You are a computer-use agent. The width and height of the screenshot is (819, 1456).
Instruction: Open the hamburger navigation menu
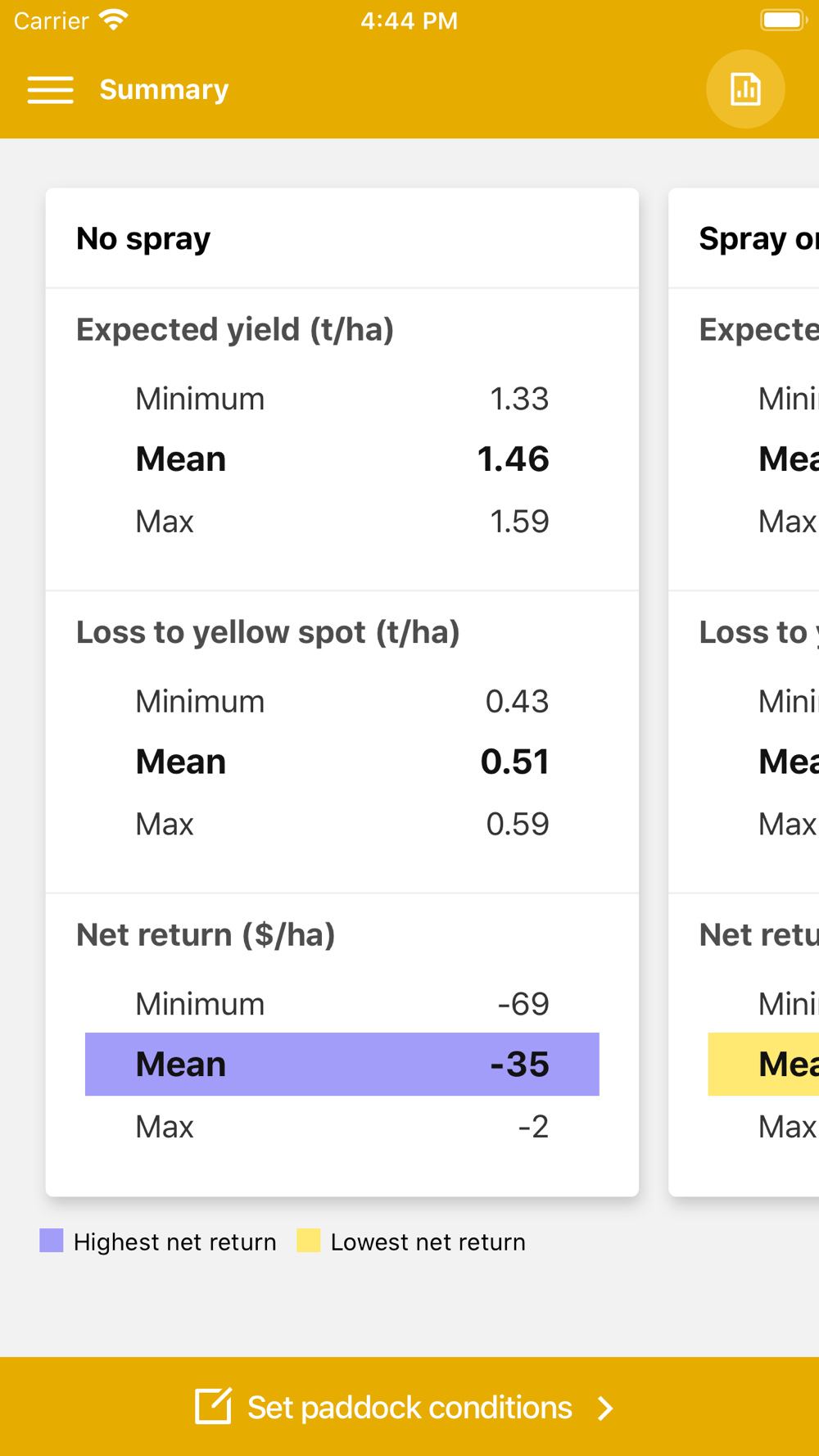pos(51,89)
